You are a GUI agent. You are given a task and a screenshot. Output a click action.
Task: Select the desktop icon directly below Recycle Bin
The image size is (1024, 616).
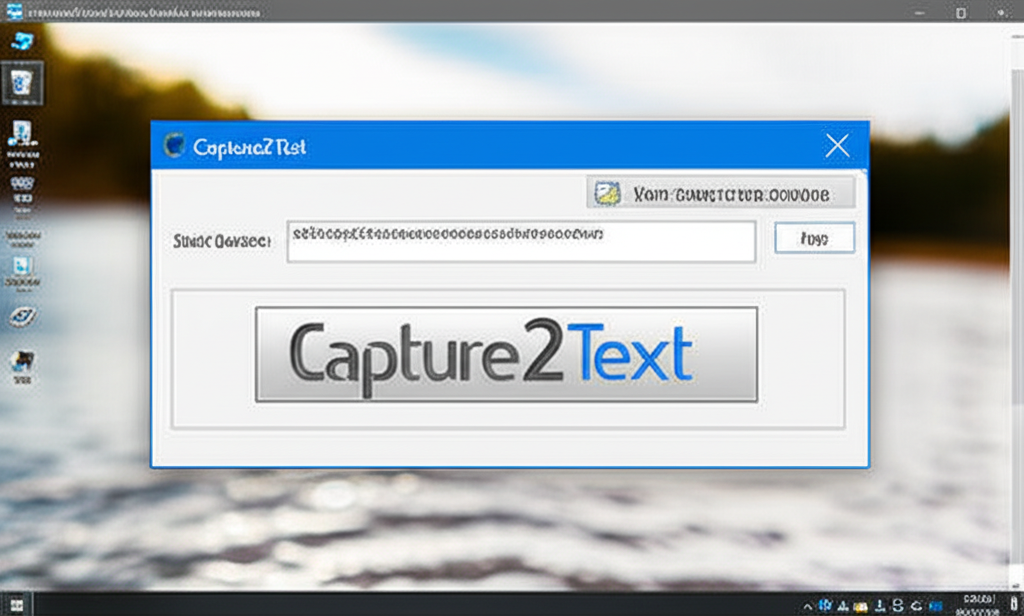pyautogui.click(x=21, y=138)
